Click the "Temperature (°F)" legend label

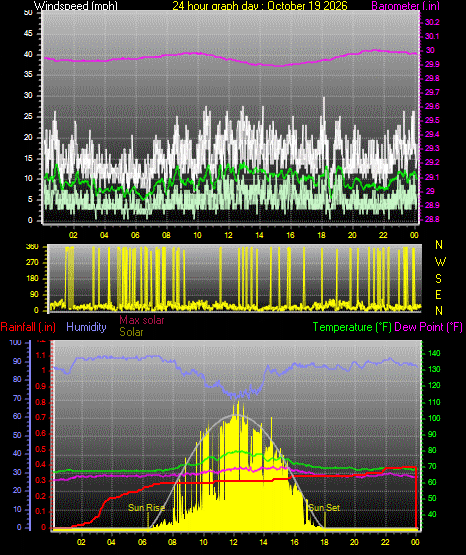point(352,327)
